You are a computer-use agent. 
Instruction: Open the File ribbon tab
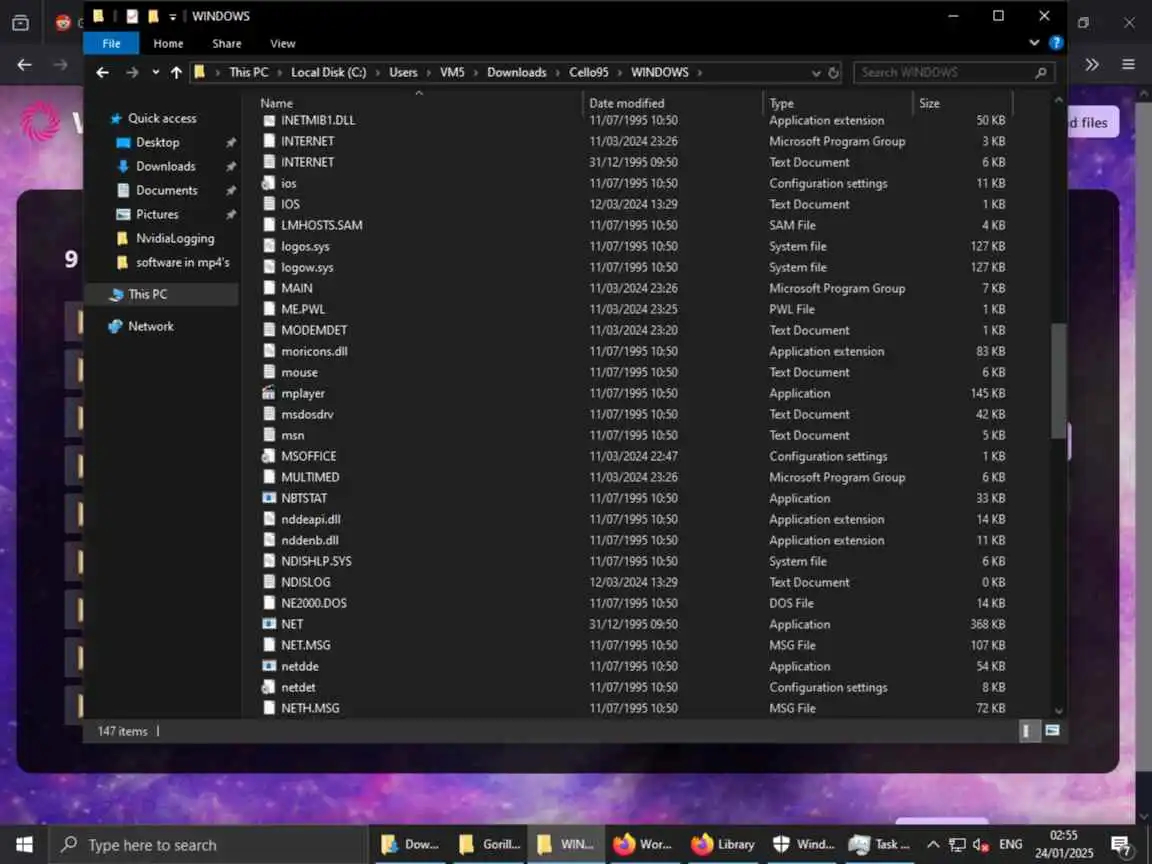tap(112, 43)
